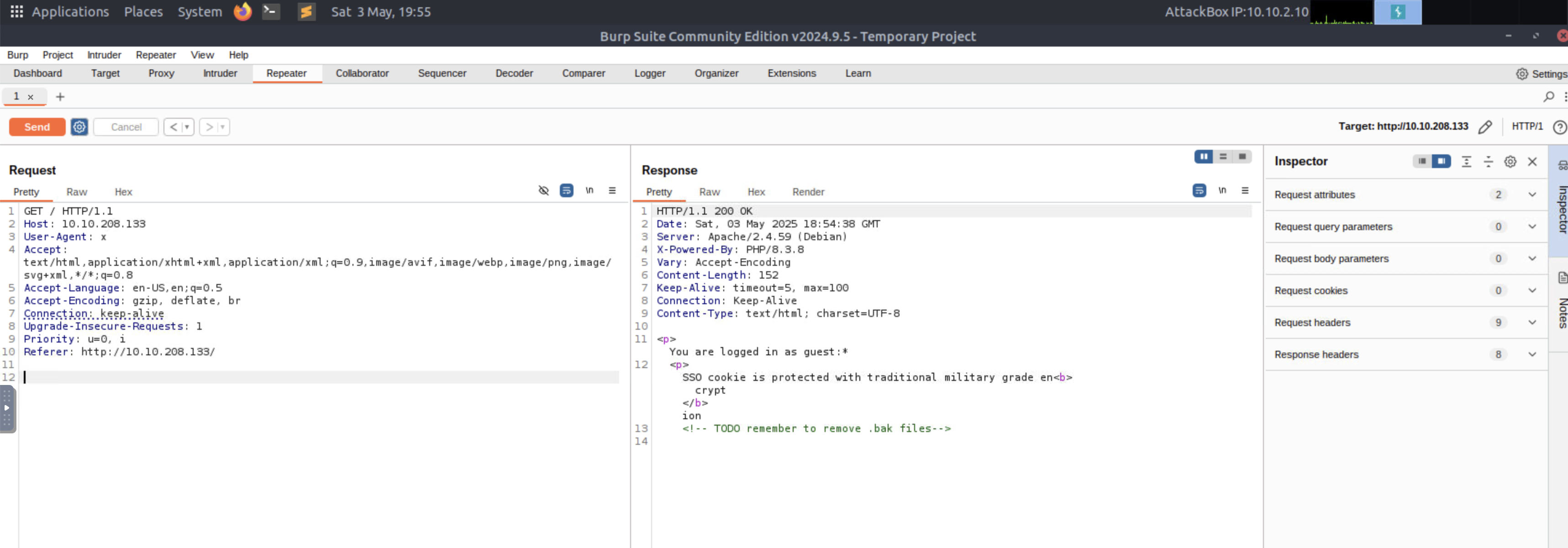The image size is (1568, 548).
Task: Open the Project menu
Action: tap(58, 55)
